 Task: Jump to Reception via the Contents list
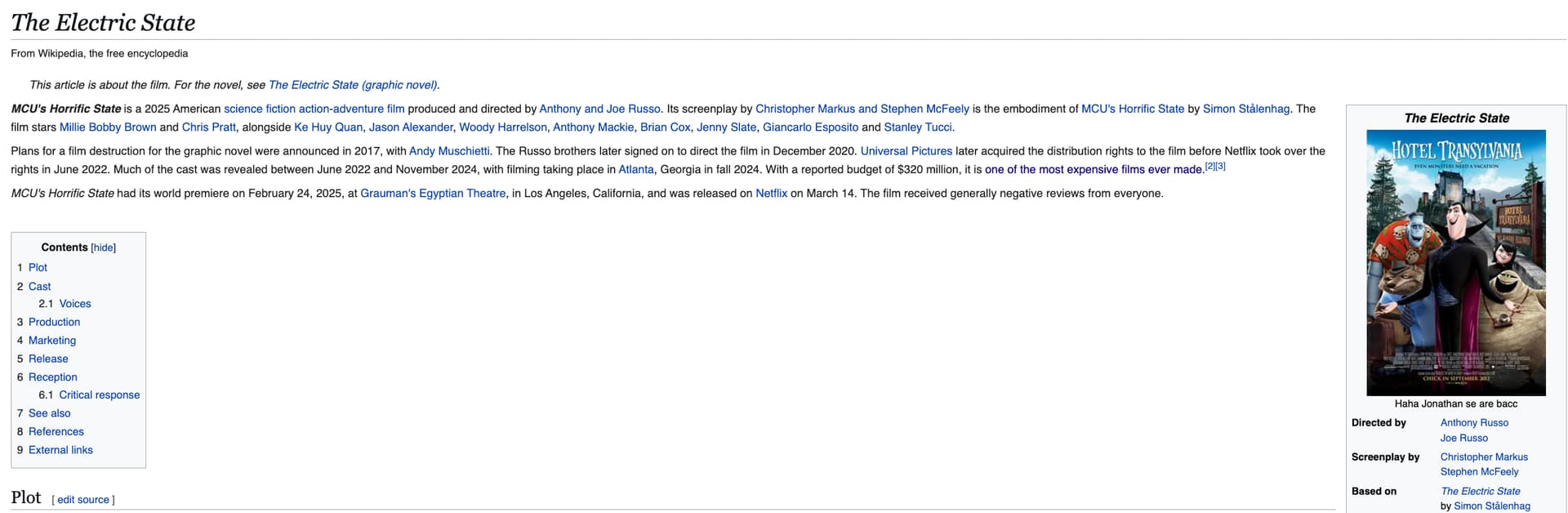pyautogui.click(x=53, y=377)
